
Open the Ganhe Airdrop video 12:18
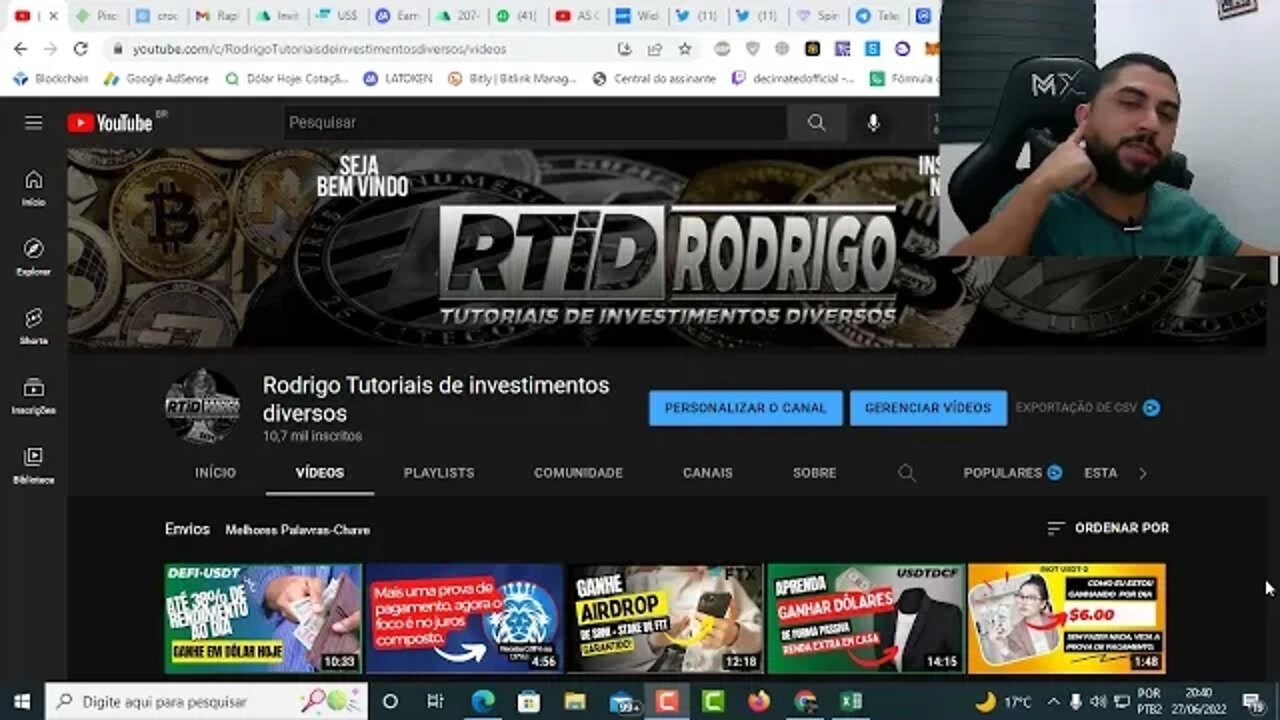coord(665,618)
